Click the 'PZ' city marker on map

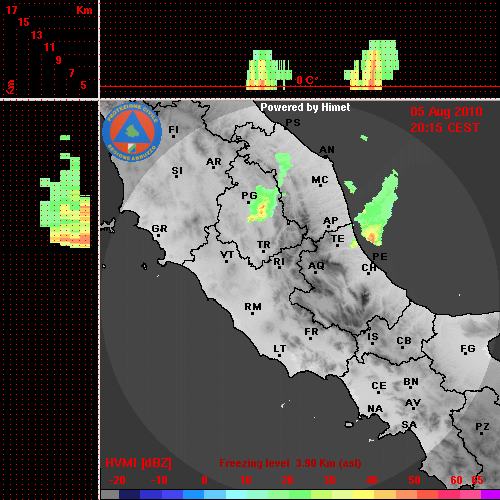[x=482, y=428]
